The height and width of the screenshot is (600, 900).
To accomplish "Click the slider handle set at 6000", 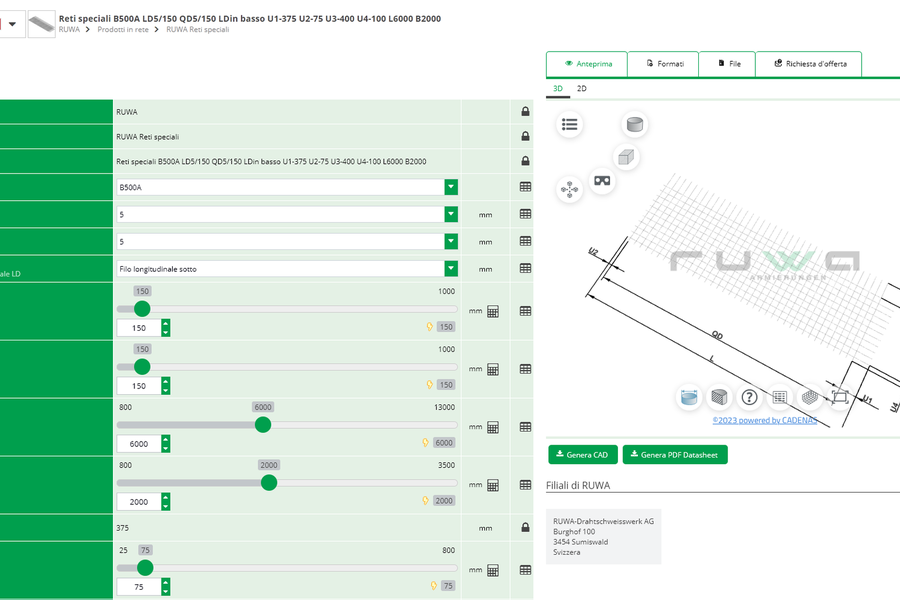I will [263, 425].
